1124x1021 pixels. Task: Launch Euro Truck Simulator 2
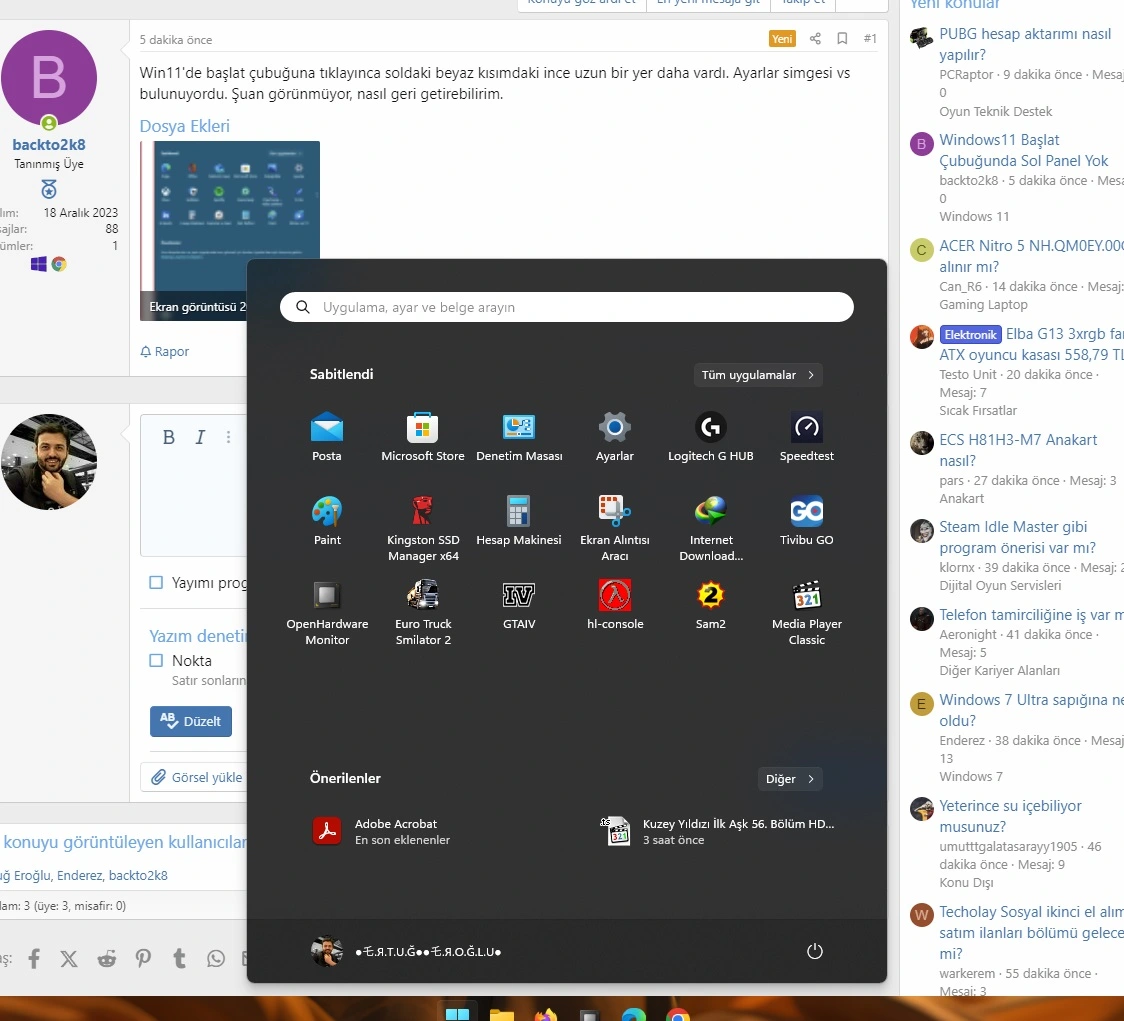point(423,612)
